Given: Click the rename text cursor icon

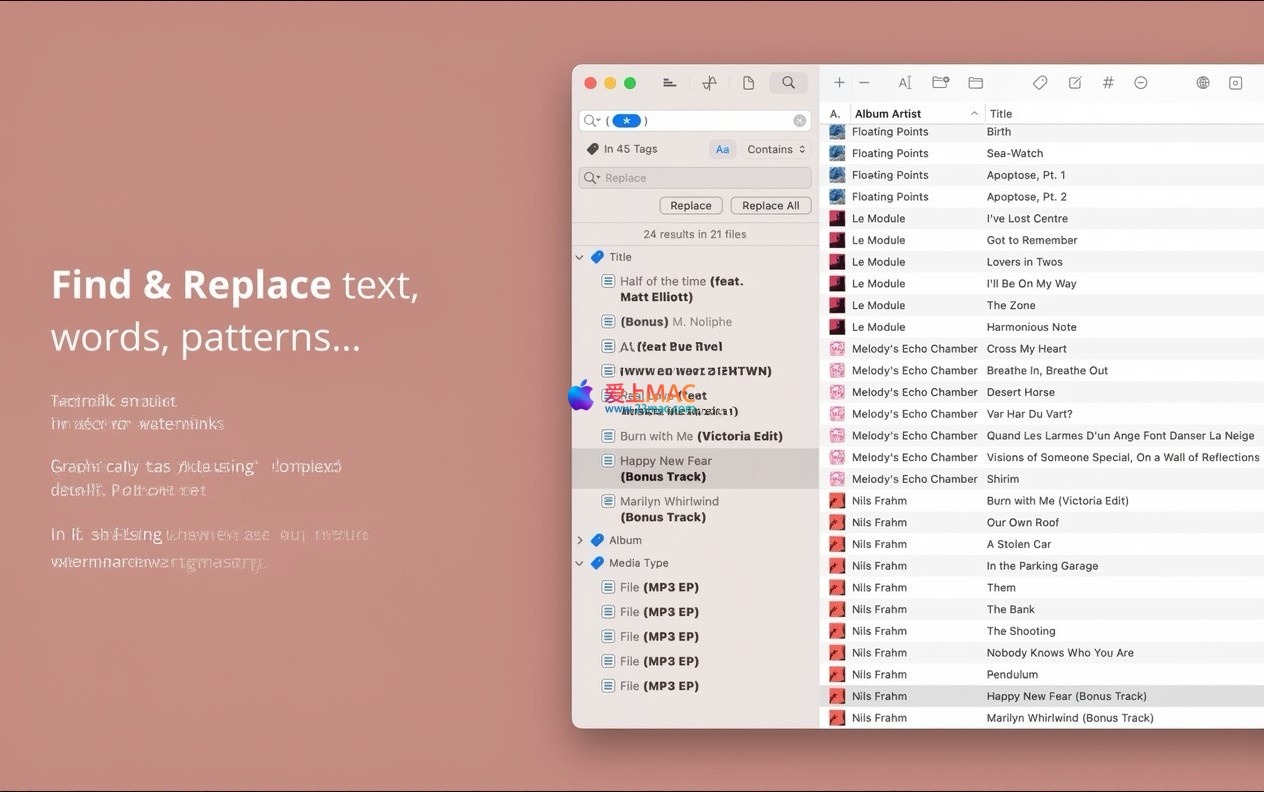Looking at the screenshot, I should click(904, 83).
